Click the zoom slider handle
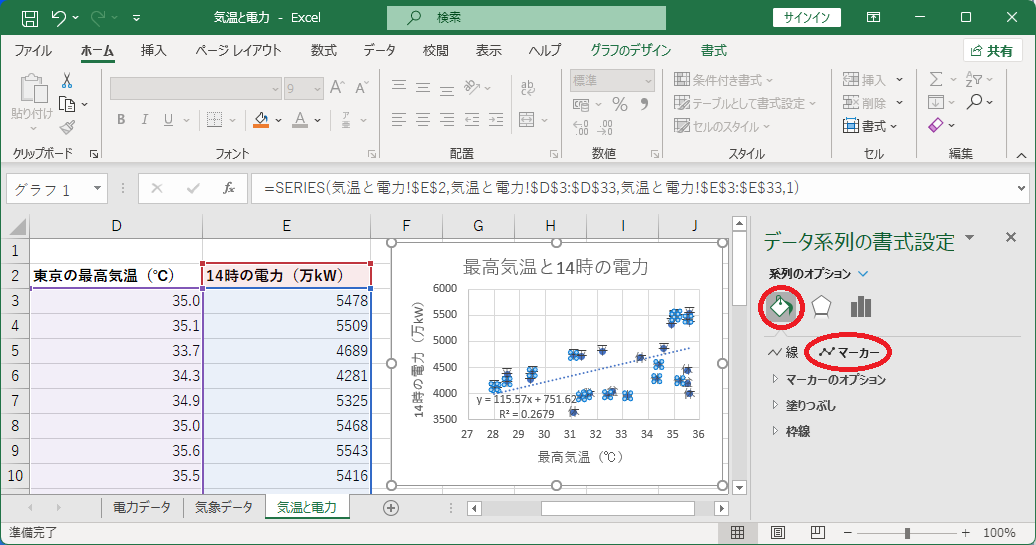 pos(907,532)
